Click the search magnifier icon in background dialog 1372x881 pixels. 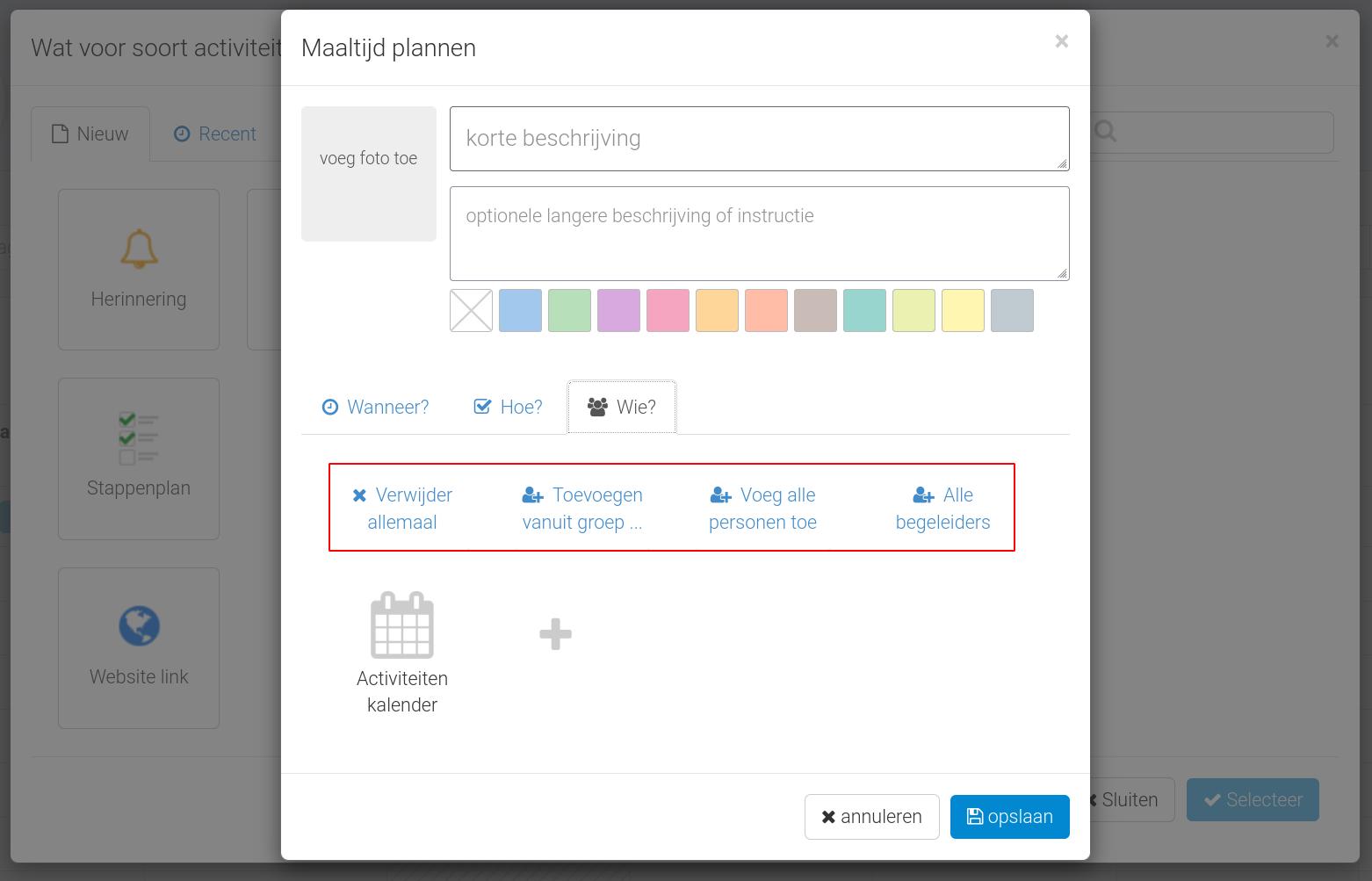[1106, 132]
